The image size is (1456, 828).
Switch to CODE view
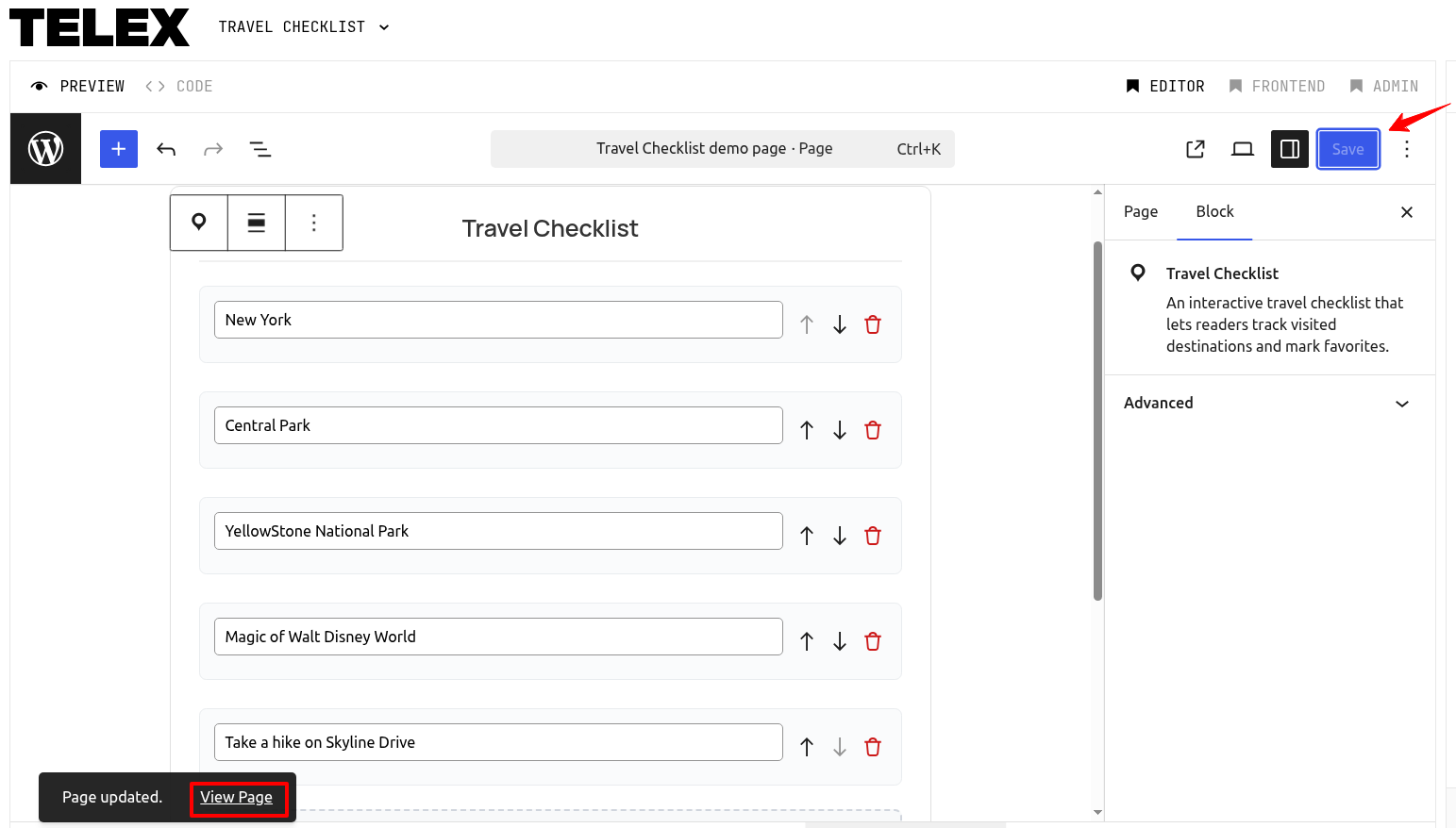(179, 86)
